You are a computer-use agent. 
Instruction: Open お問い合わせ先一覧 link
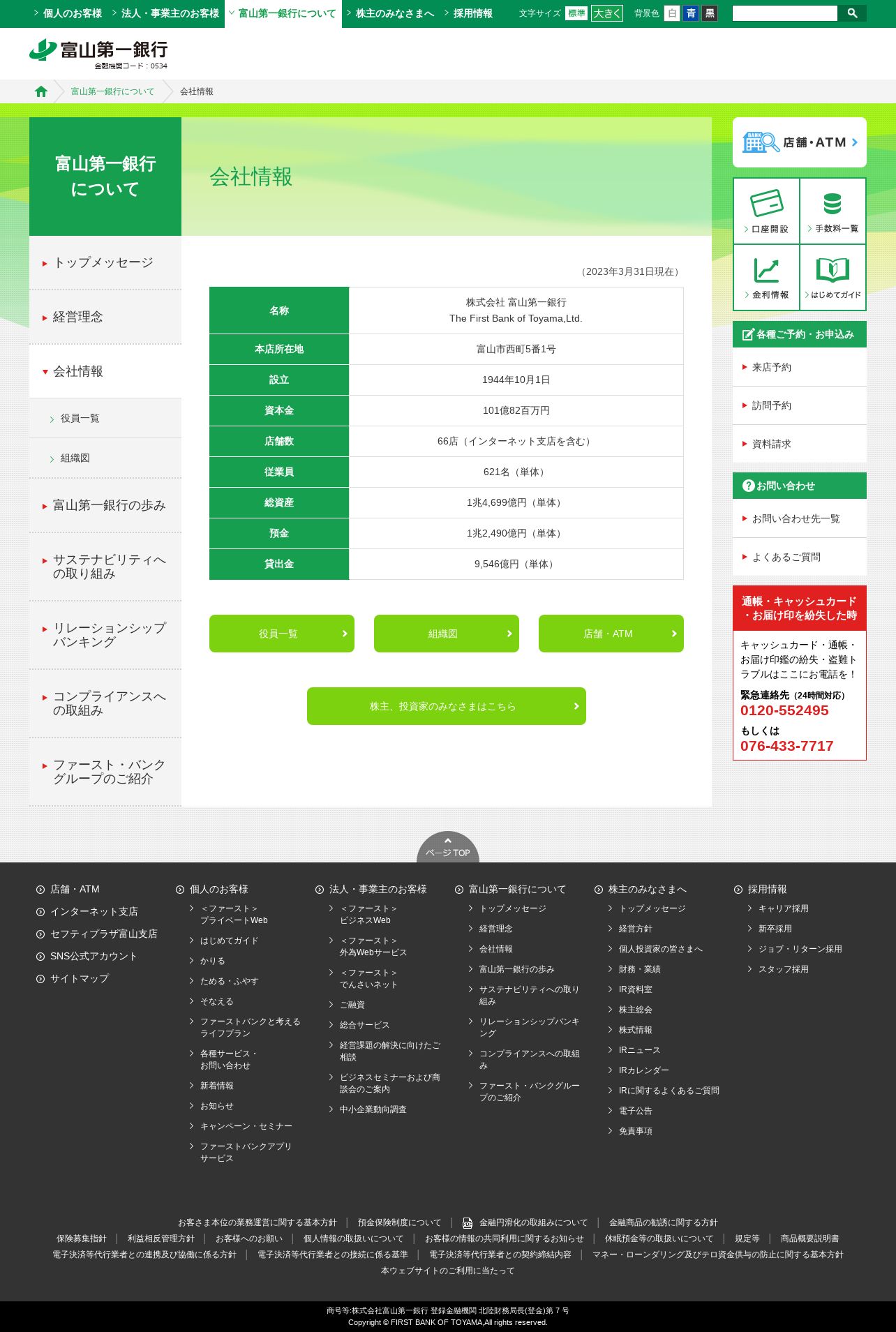point(800,518)
